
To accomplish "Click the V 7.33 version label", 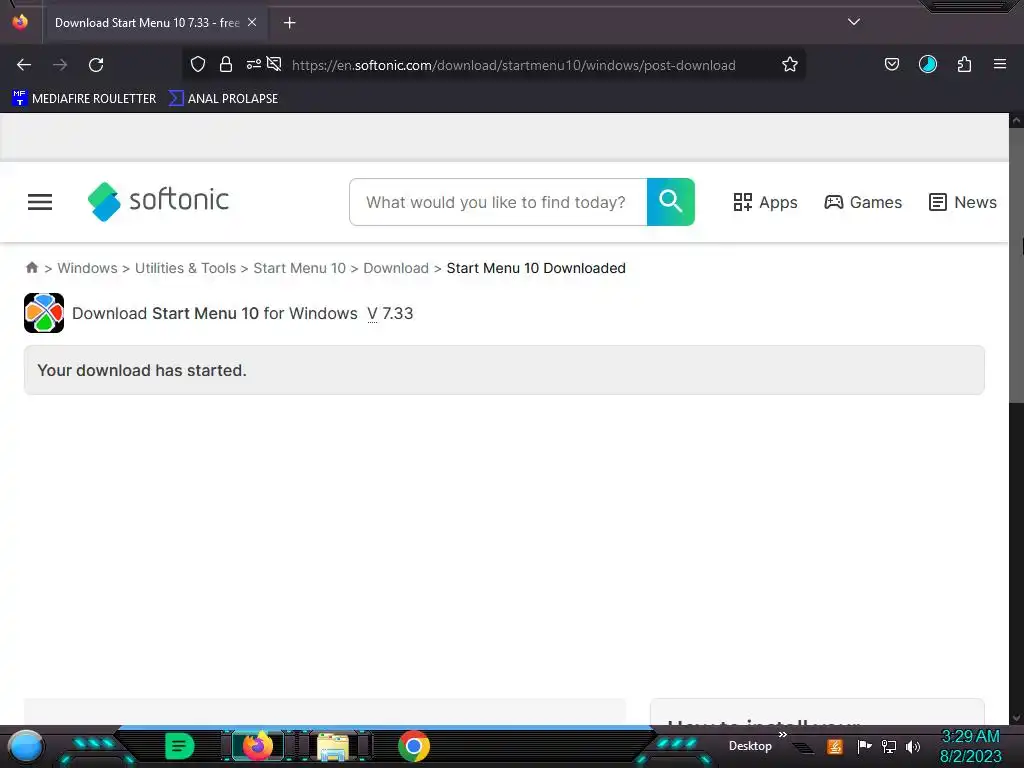I will [390, 313].
